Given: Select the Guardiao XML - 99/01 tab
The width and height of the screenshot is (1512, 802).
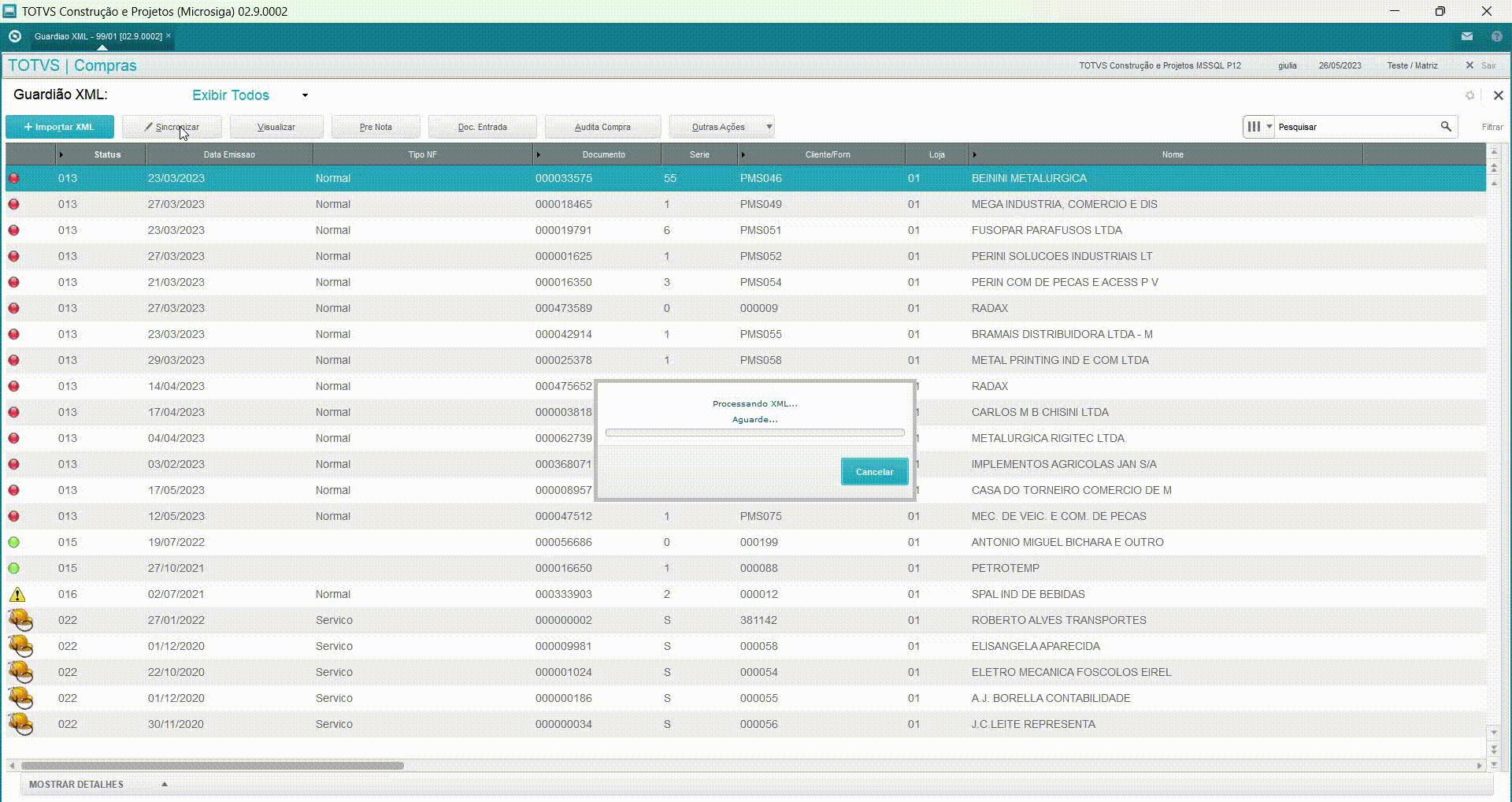Looking at the screenshot, I should tap(98, 36).
